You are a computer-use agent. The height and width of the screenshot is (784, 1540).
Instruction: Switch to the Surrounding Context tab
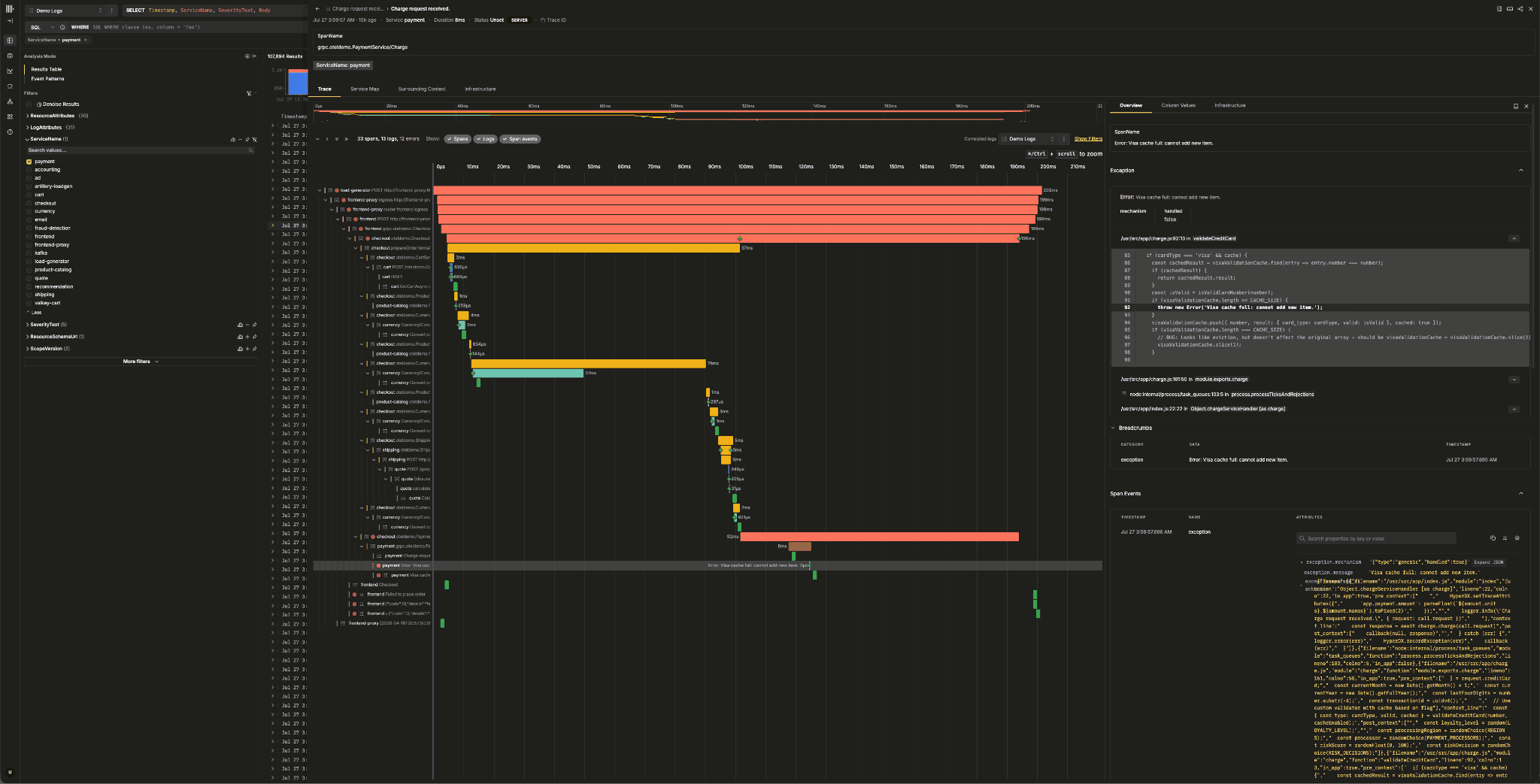tap(422, 89)
